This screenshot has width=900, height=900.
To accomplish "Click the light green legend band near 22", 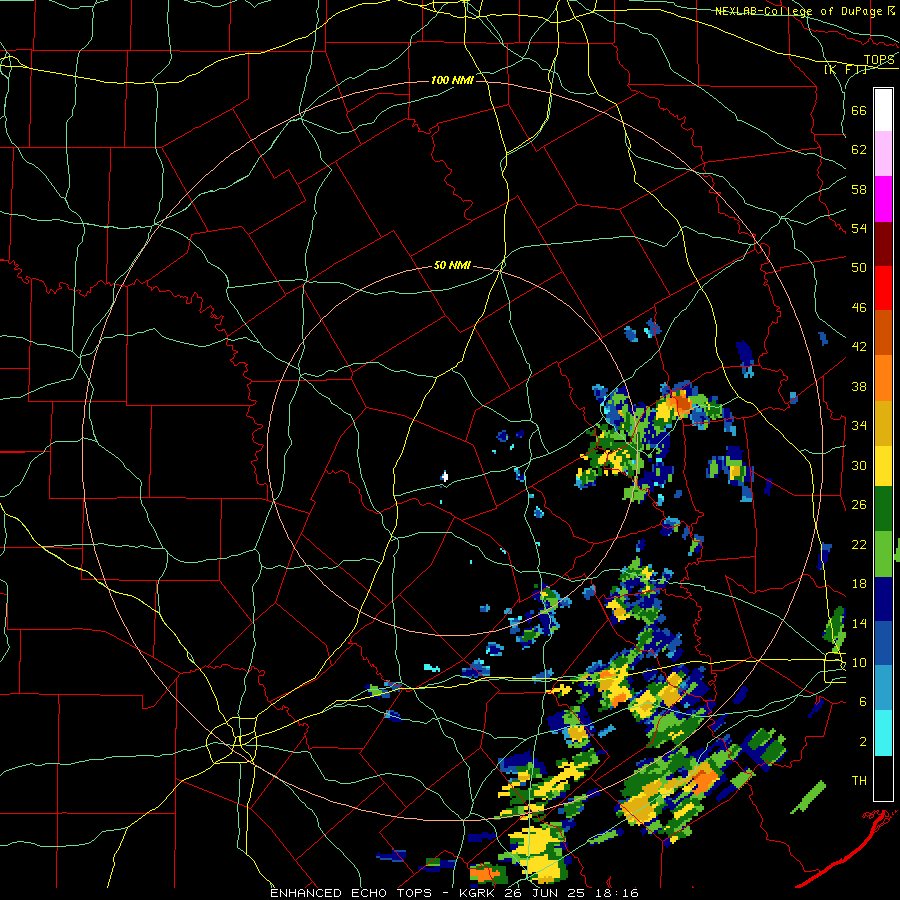I will pyautogui.click(x=883, y=554).
